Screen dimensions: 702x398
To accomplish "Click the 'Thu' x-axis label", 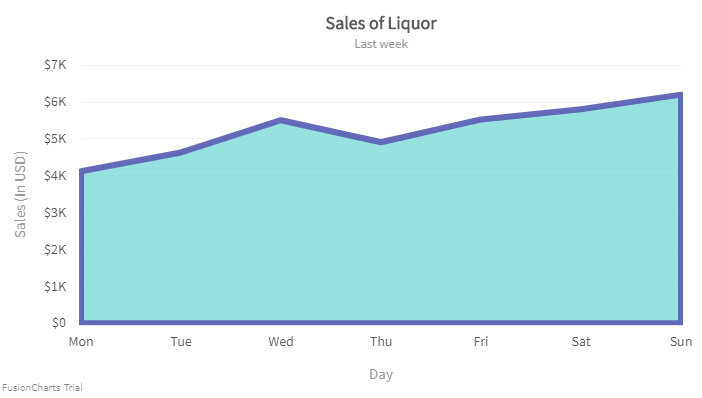I will tap(381, 342).
